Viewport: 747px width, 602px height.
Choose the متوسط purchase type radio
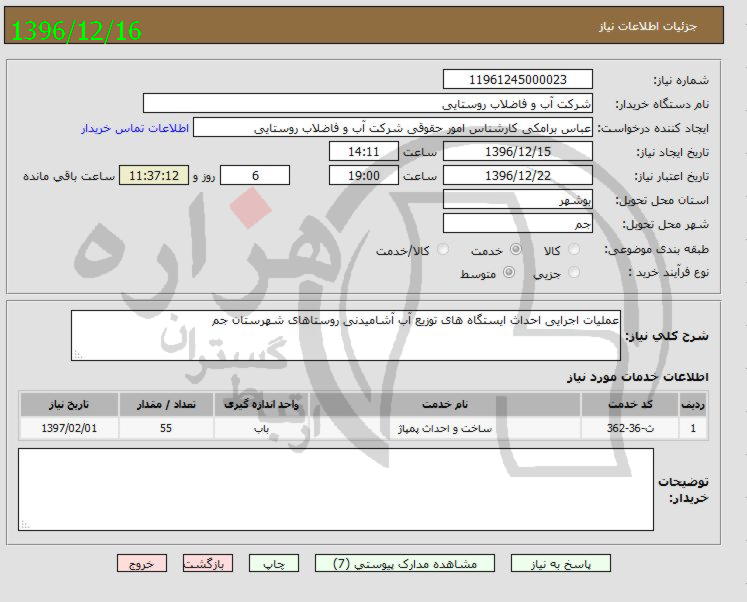pos(509,273)
